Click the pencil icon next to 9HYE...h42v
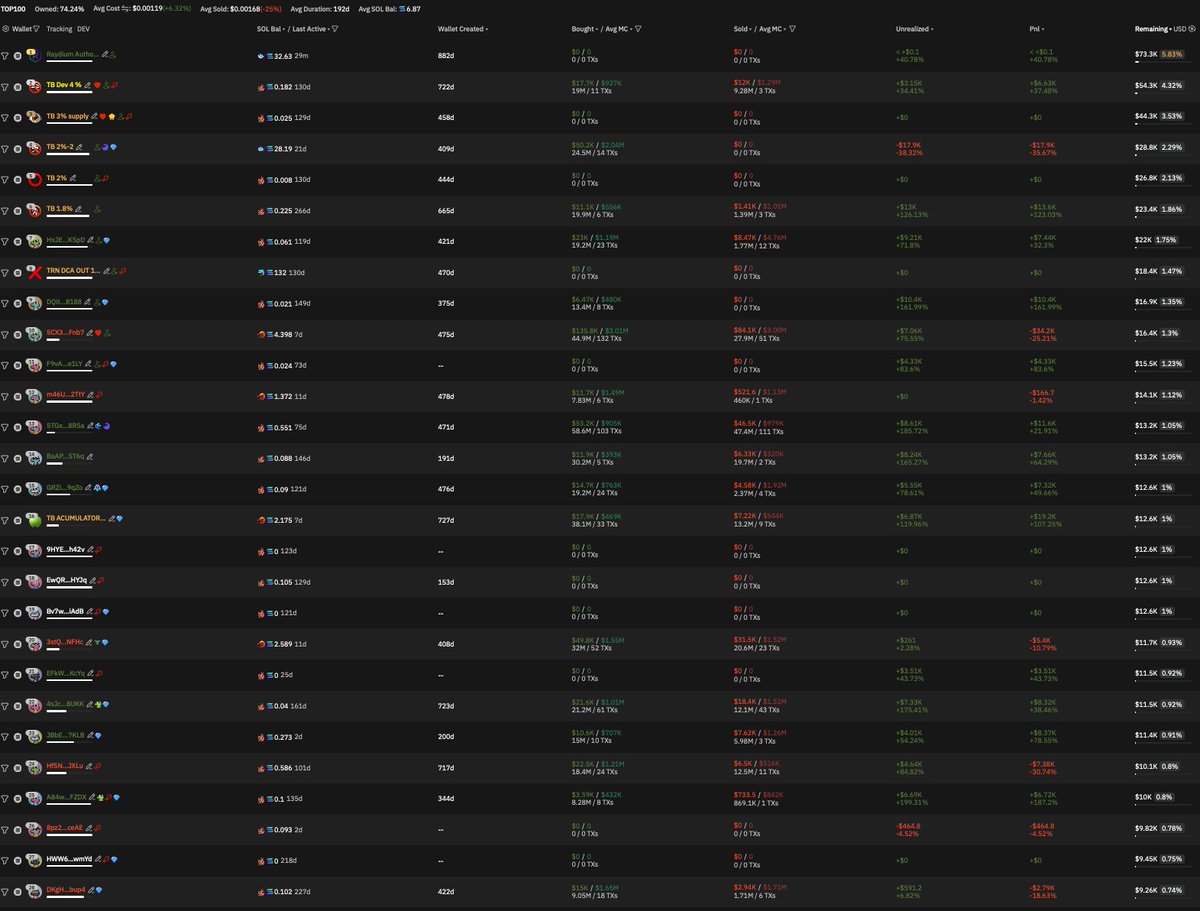The image size is (1200, 911). coord(90,549)
